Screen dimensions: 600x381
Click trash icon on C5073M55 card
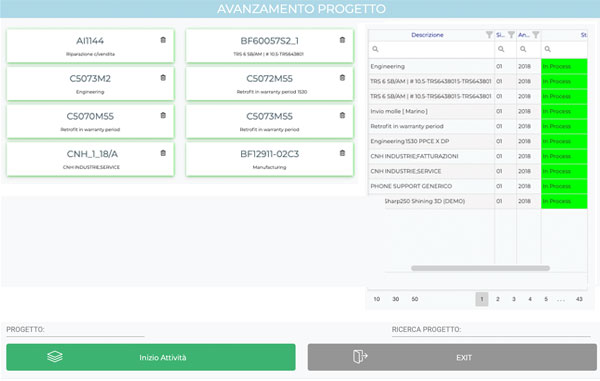(342, 115)
